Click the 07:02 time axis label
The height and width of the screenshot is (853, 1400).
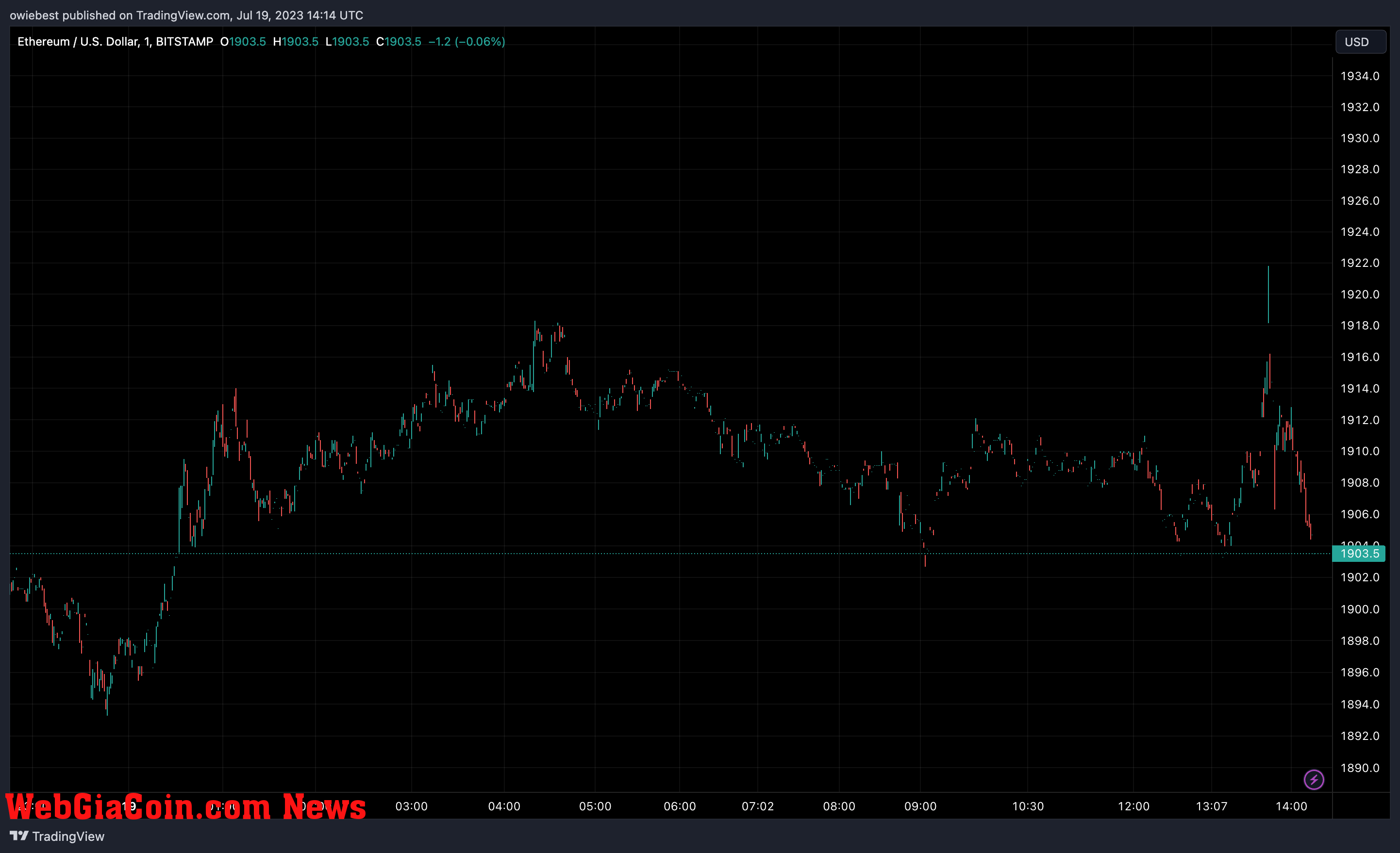(x=757, y=806)
